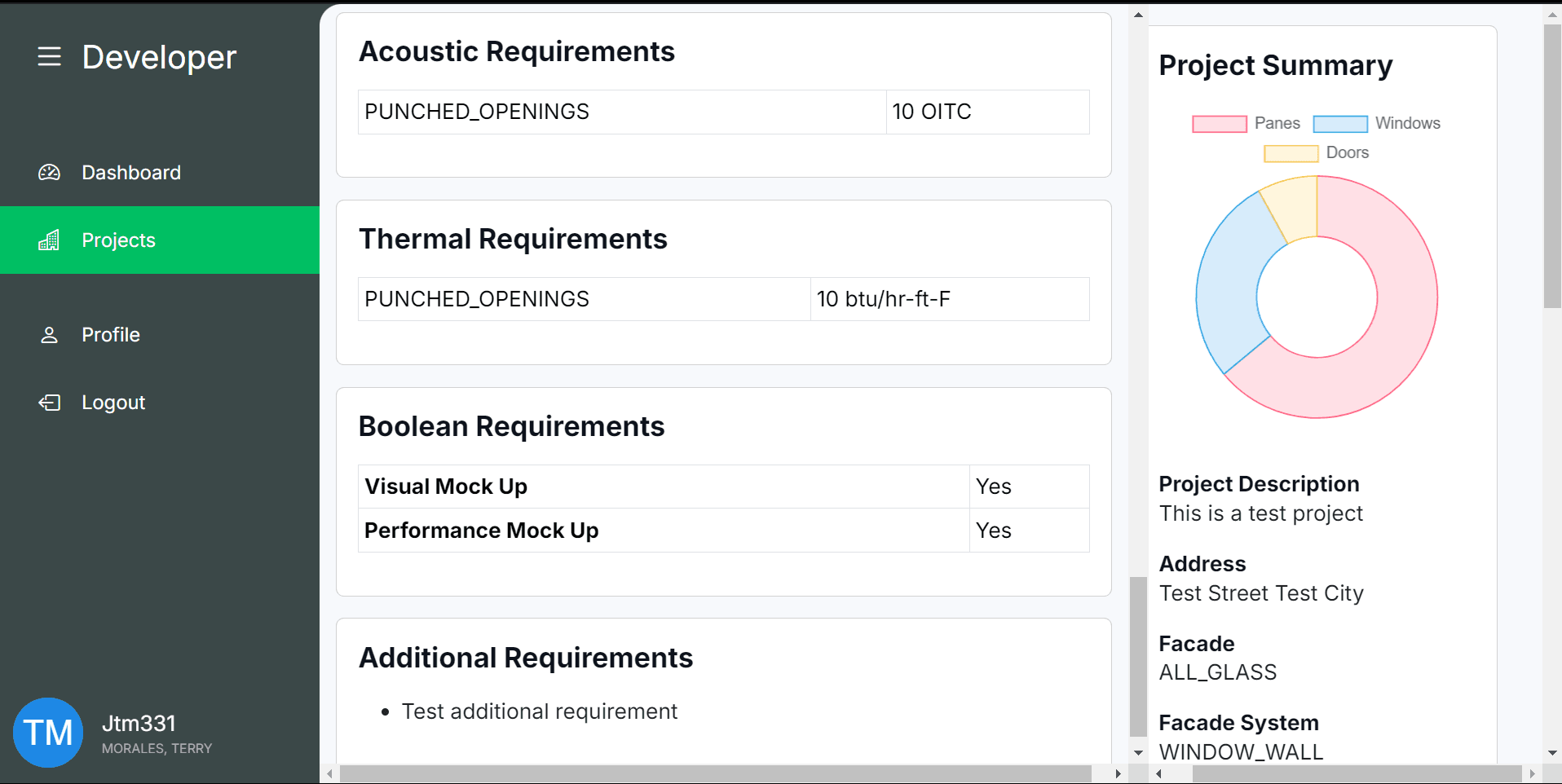1562x784 pixels.
Task: Select the Dashboard label in sidebar
Action: click(x=131, y=173)
